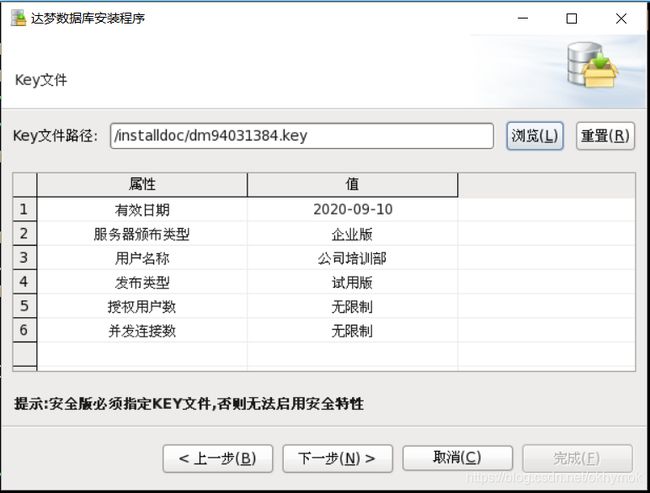Viewport: 650px width, 493px height.
Task: Select the 并发连接数 cell
Action: [x=142, y=330]
